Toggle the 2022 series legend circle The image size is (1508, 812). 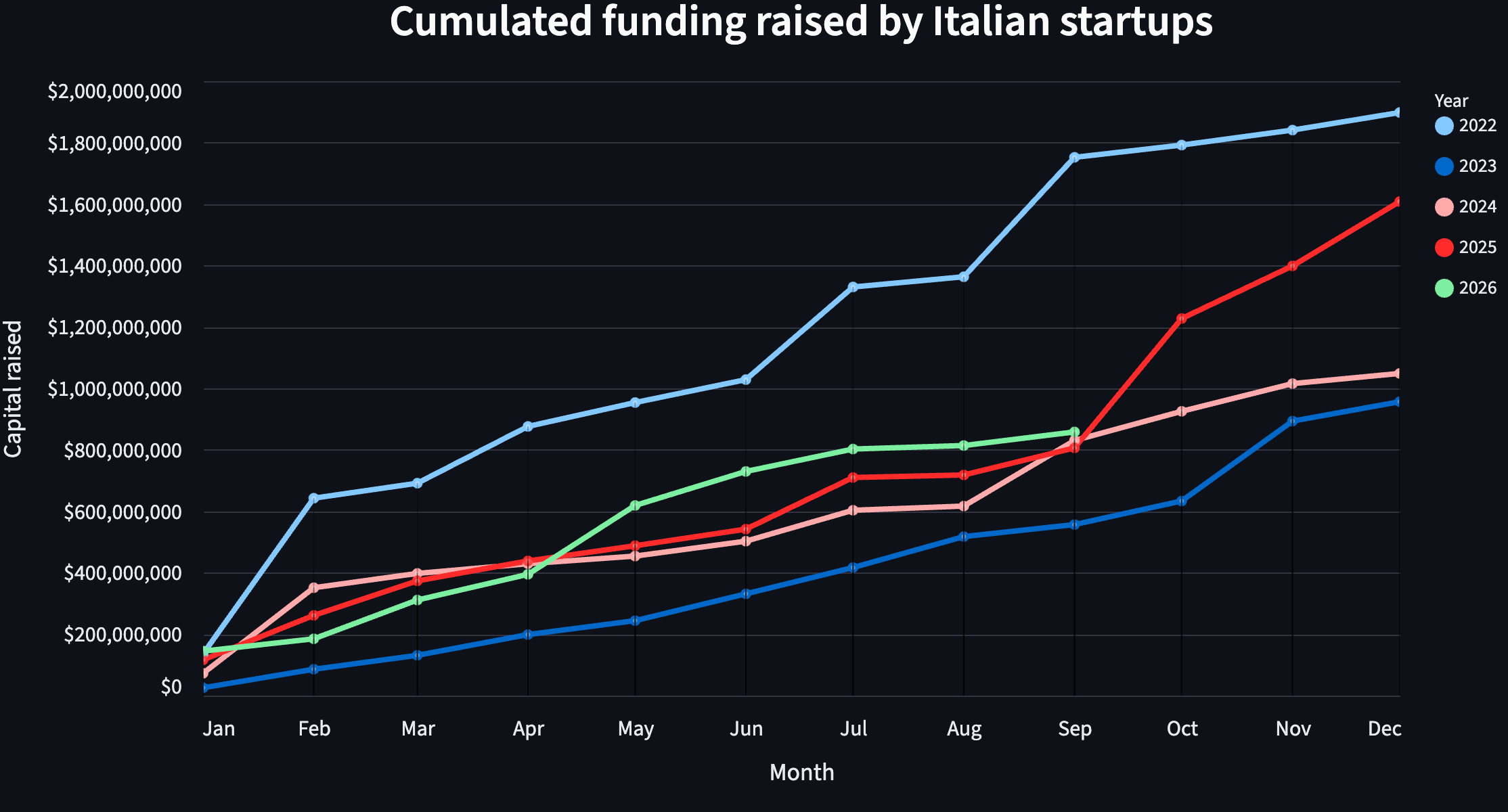tap(1444, 126)
